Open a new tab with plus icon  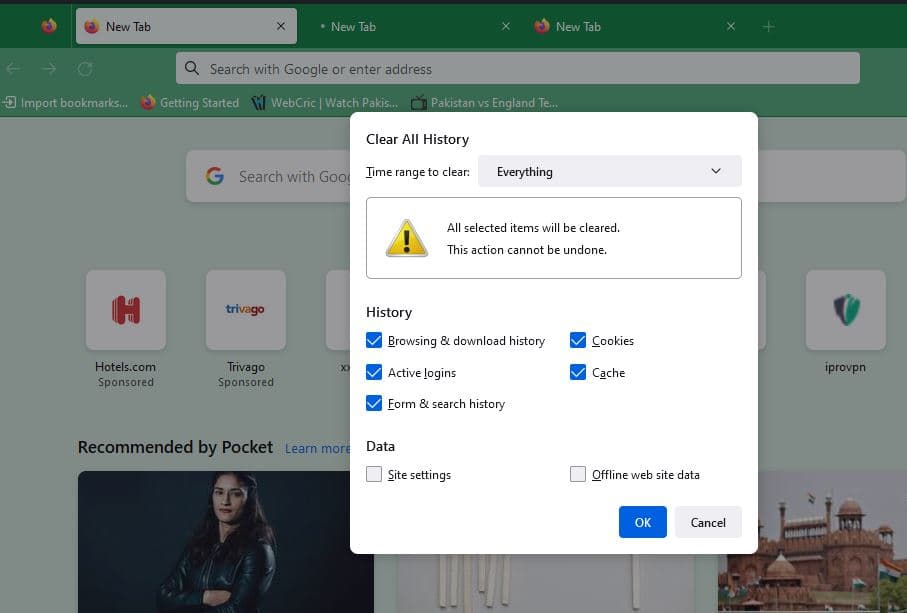[x=768, y=27]
